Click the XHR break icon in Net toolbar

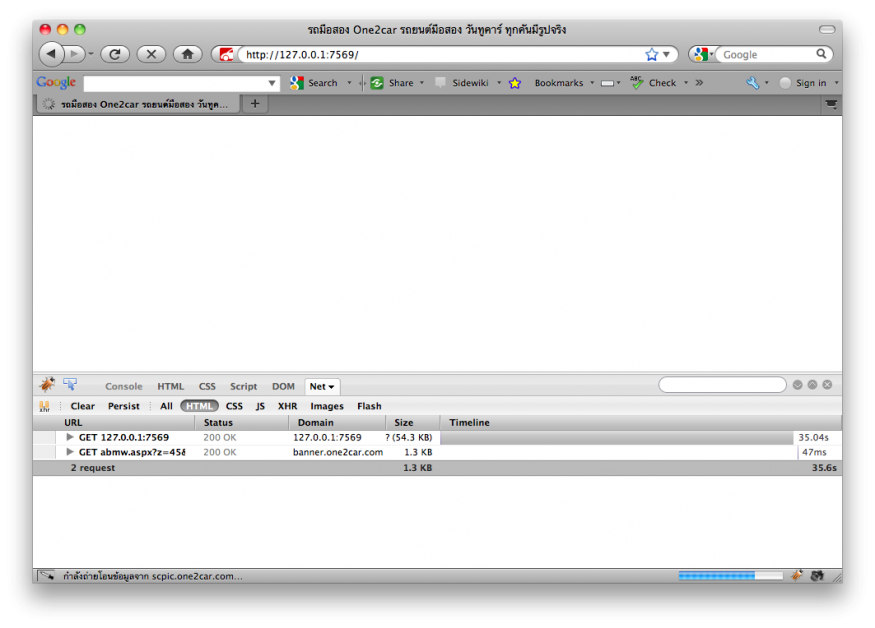(45, 406)
